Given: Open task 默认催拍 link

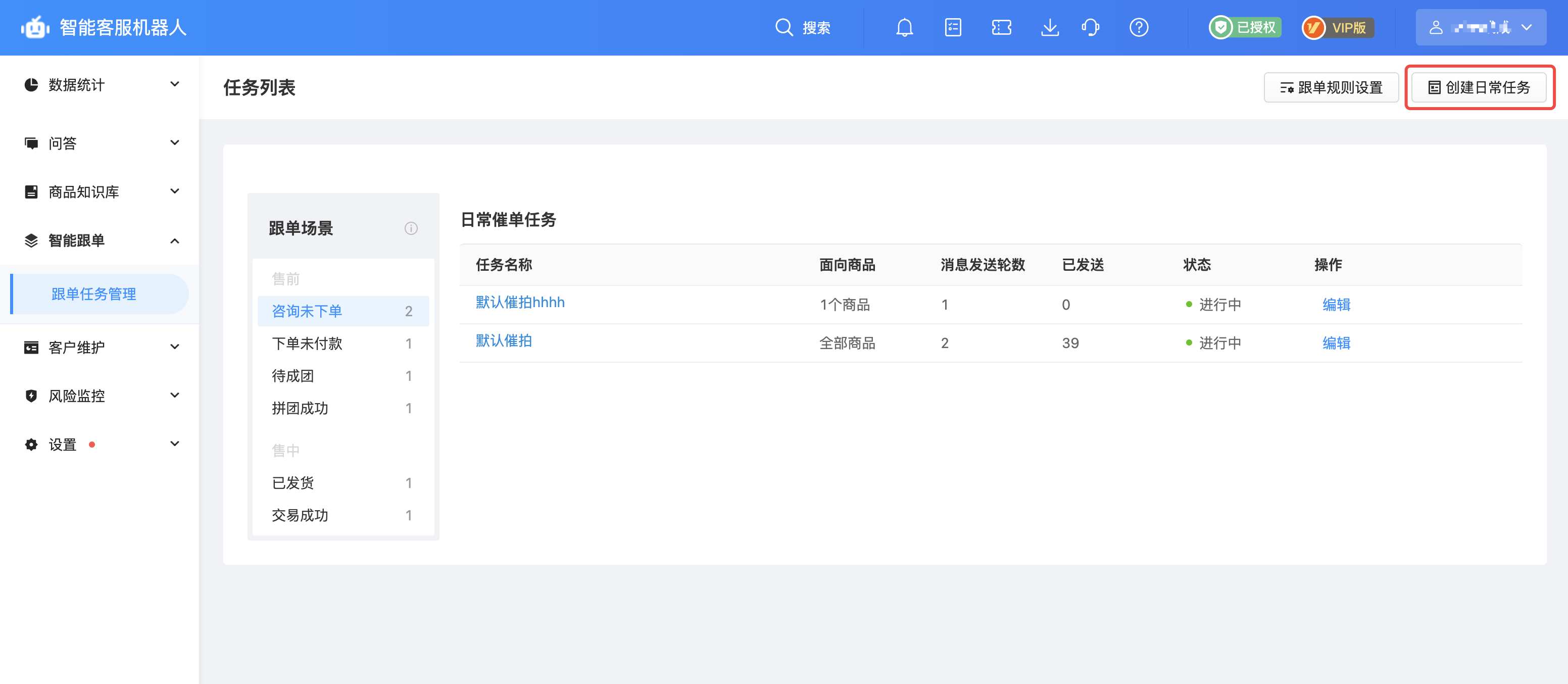Looking at the screenshot, I should [504, 341].
